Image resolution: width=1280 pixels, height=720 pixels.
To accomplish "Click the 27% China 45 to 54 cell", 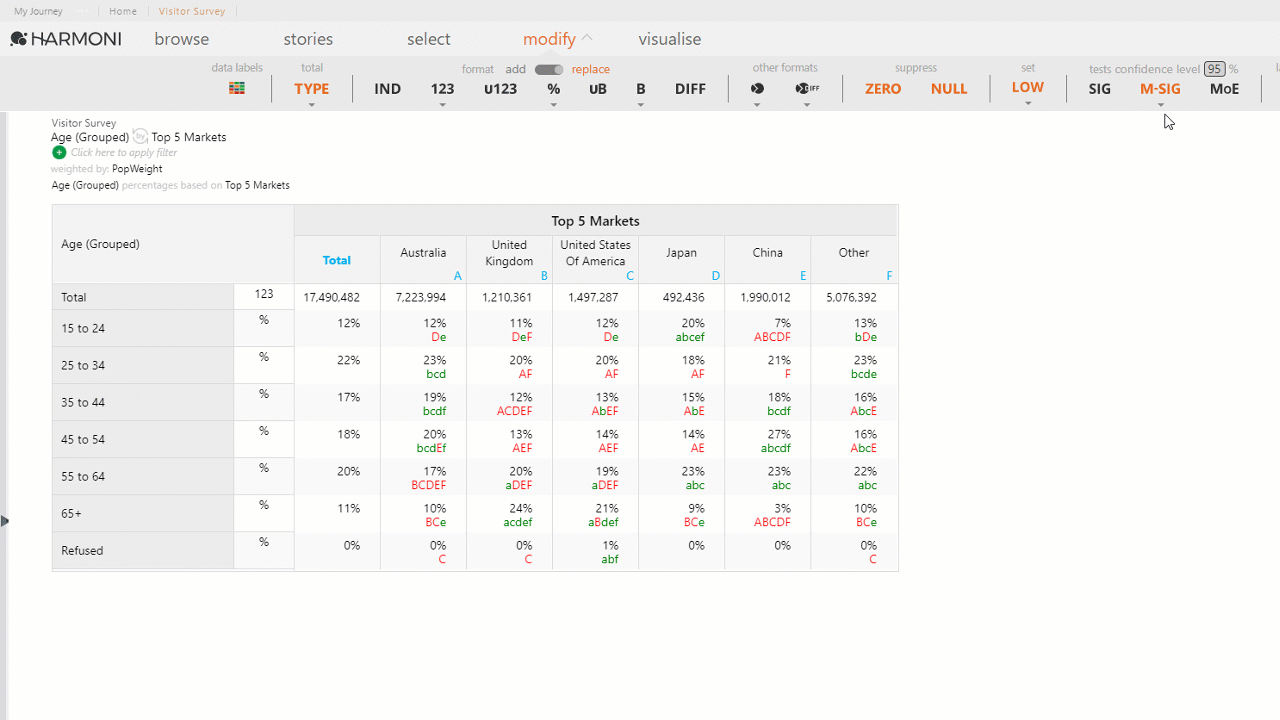I will 767,440.
